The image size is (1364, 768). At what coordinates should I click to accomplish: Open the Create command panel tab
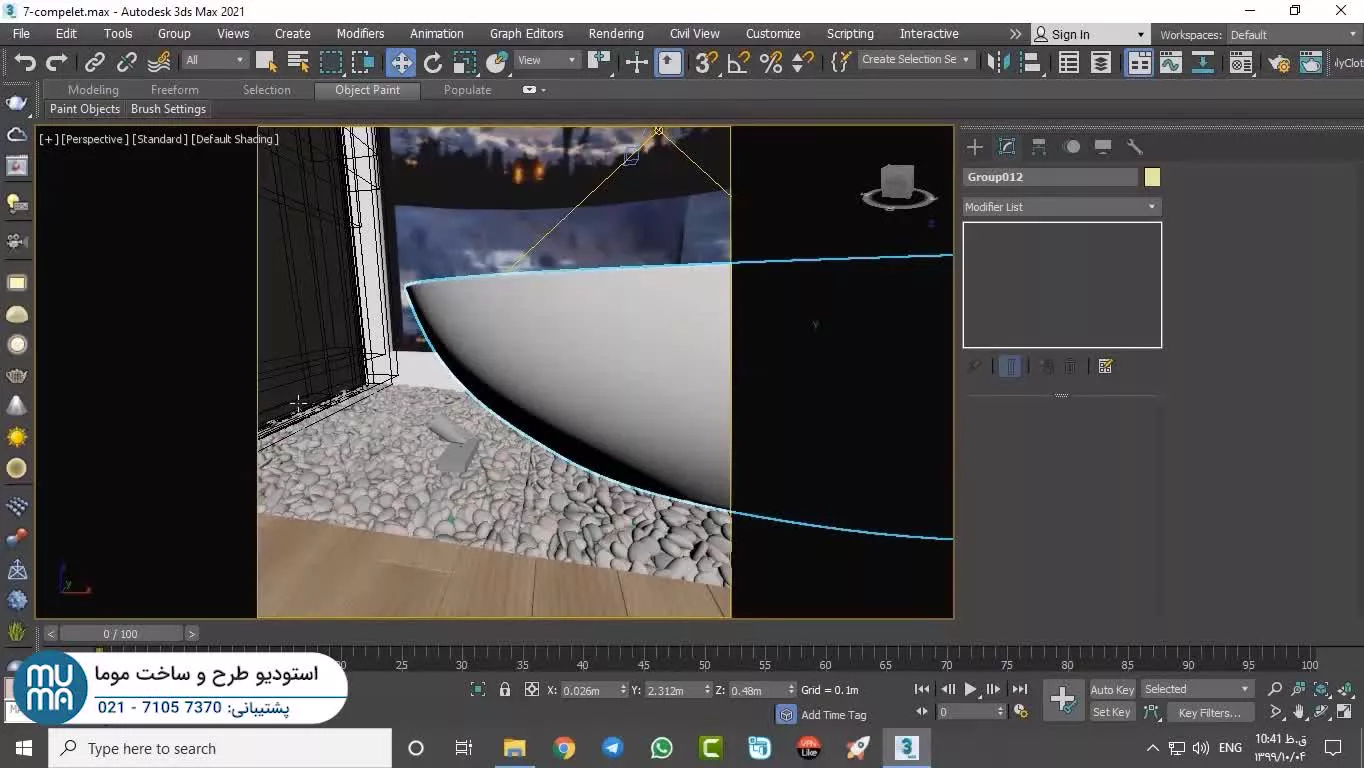(x=975, y=147)
